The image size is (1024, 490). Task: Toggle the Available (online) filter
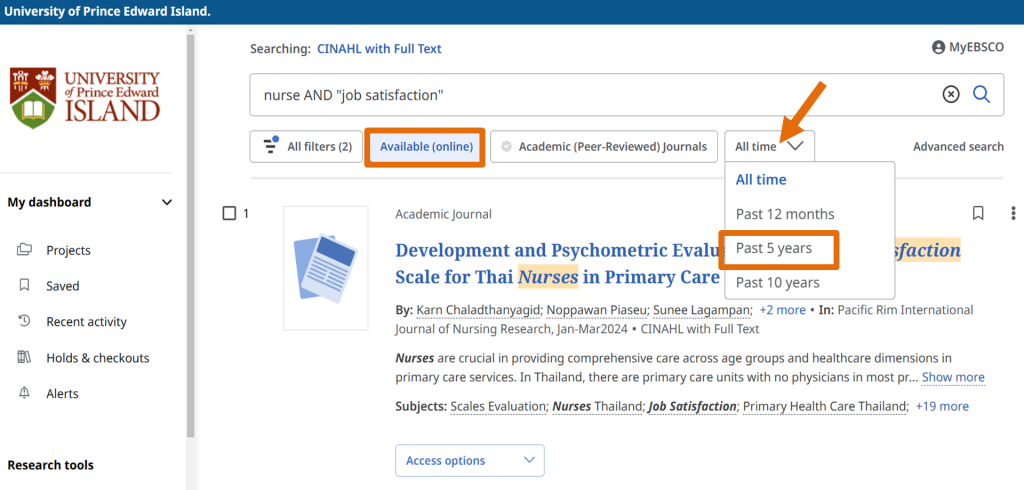pyautogui.click(x=425, y=147)
